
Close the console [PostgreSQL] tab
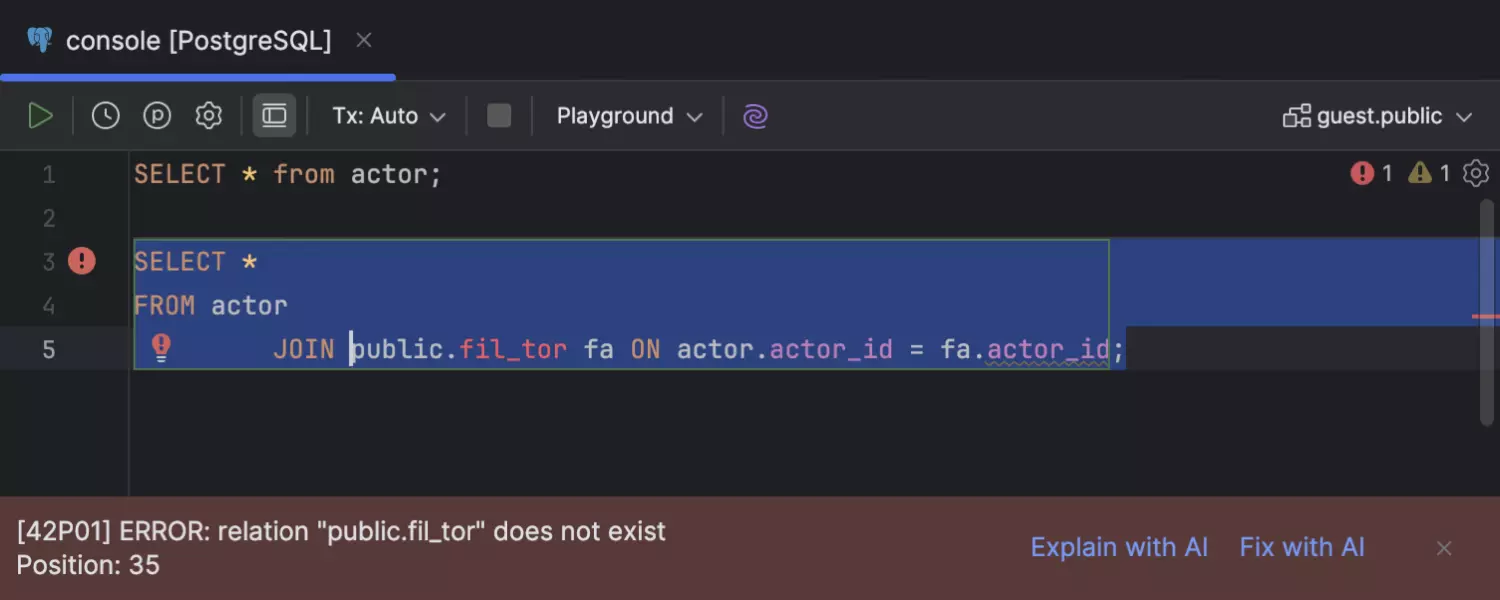tap(364, 41)
